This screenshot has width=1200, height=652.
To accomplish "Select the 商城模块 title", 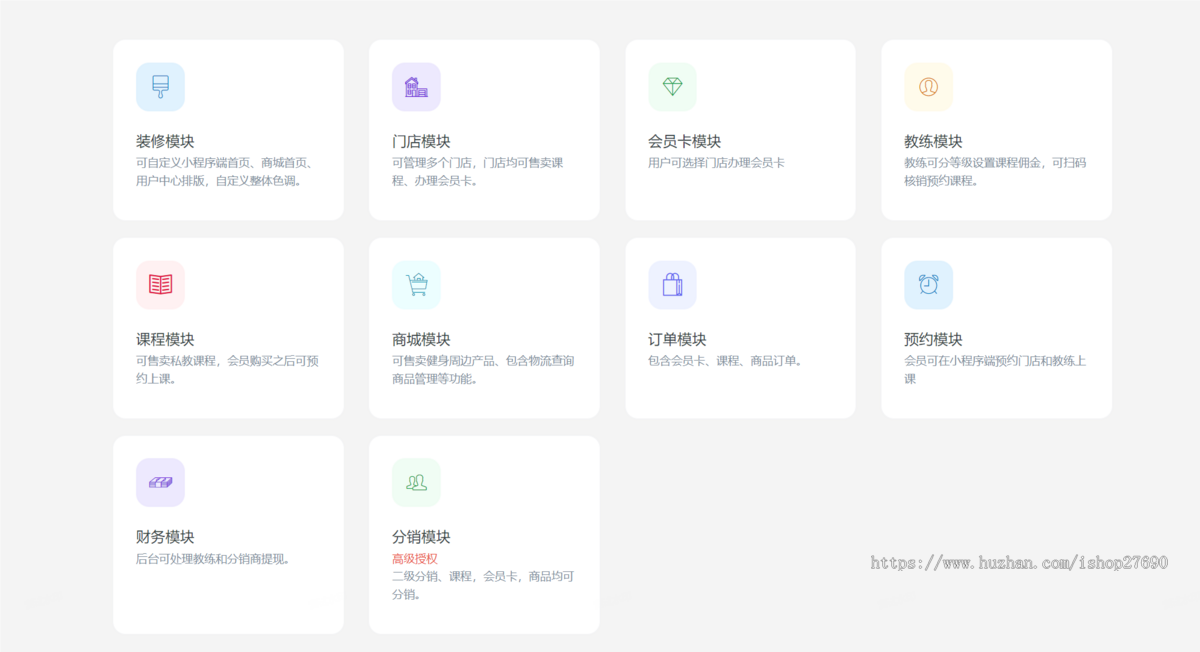I will [421, 340].
